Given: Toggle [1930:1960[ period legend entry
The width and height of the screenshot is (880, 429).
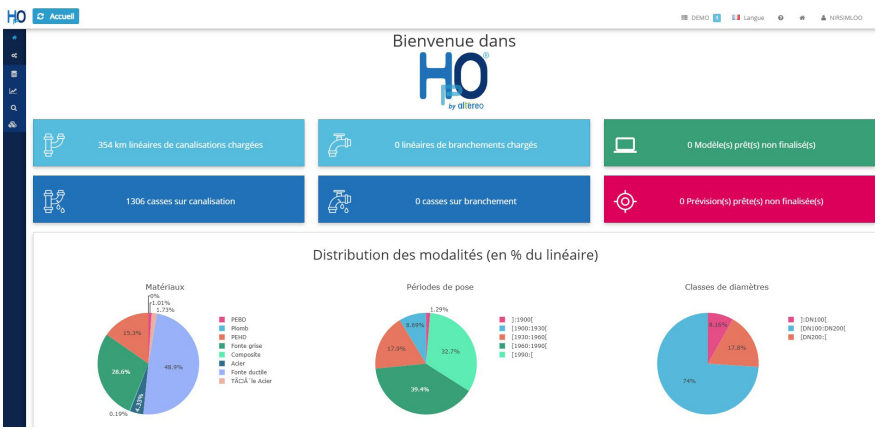Looking at the screenshot, I should coord(522,337).
